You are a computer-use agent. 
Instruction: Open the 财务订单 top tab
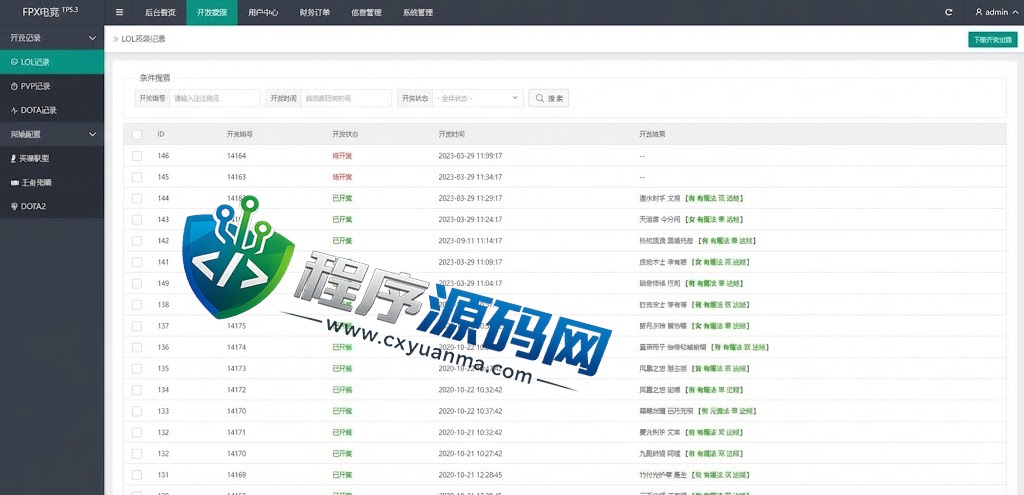click(315, 12)
